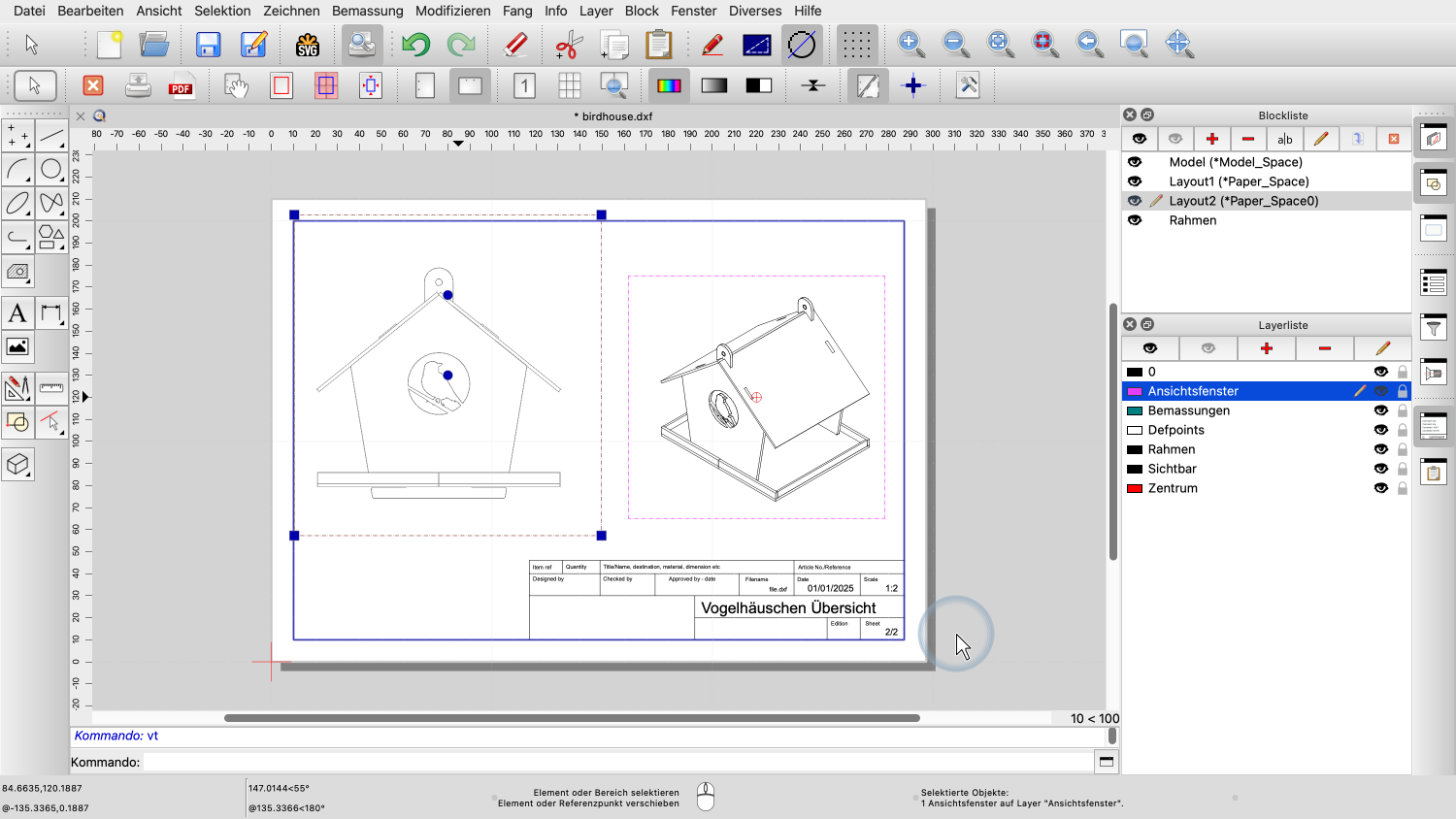Toggle the grid display button
This screenshot has height=819, width=1456.
(x=856, y=45)
